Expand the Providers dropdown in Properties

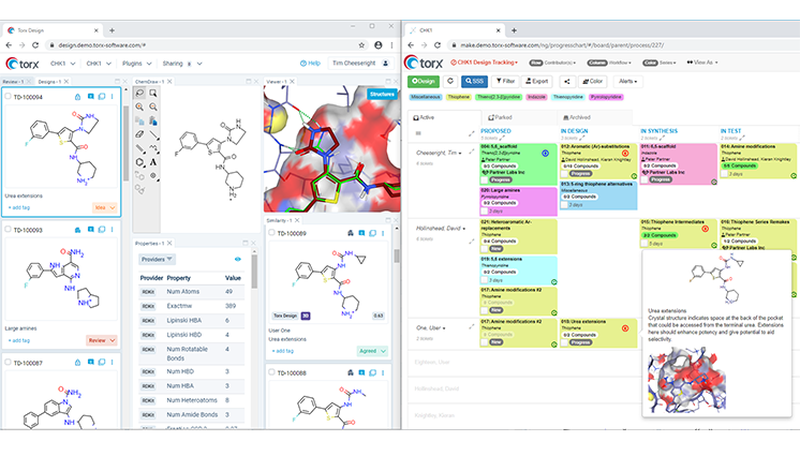156,259
